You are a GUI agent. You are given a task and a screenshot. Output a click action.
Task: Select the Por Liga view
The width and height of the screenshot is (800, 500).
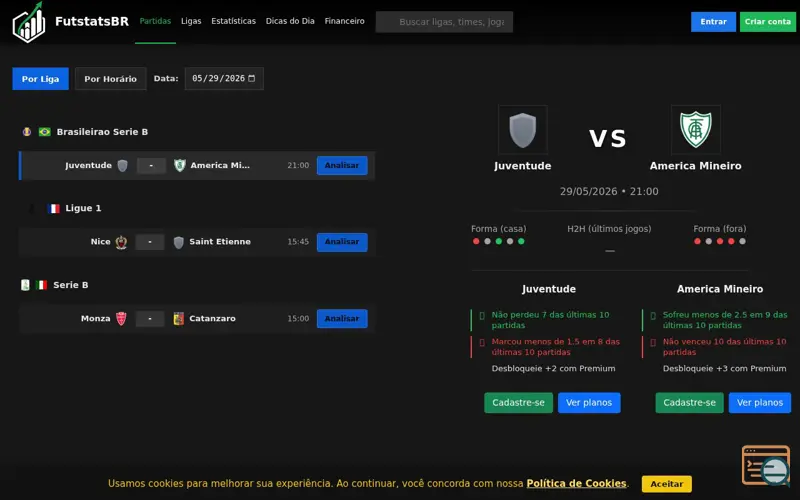(40, 79)
